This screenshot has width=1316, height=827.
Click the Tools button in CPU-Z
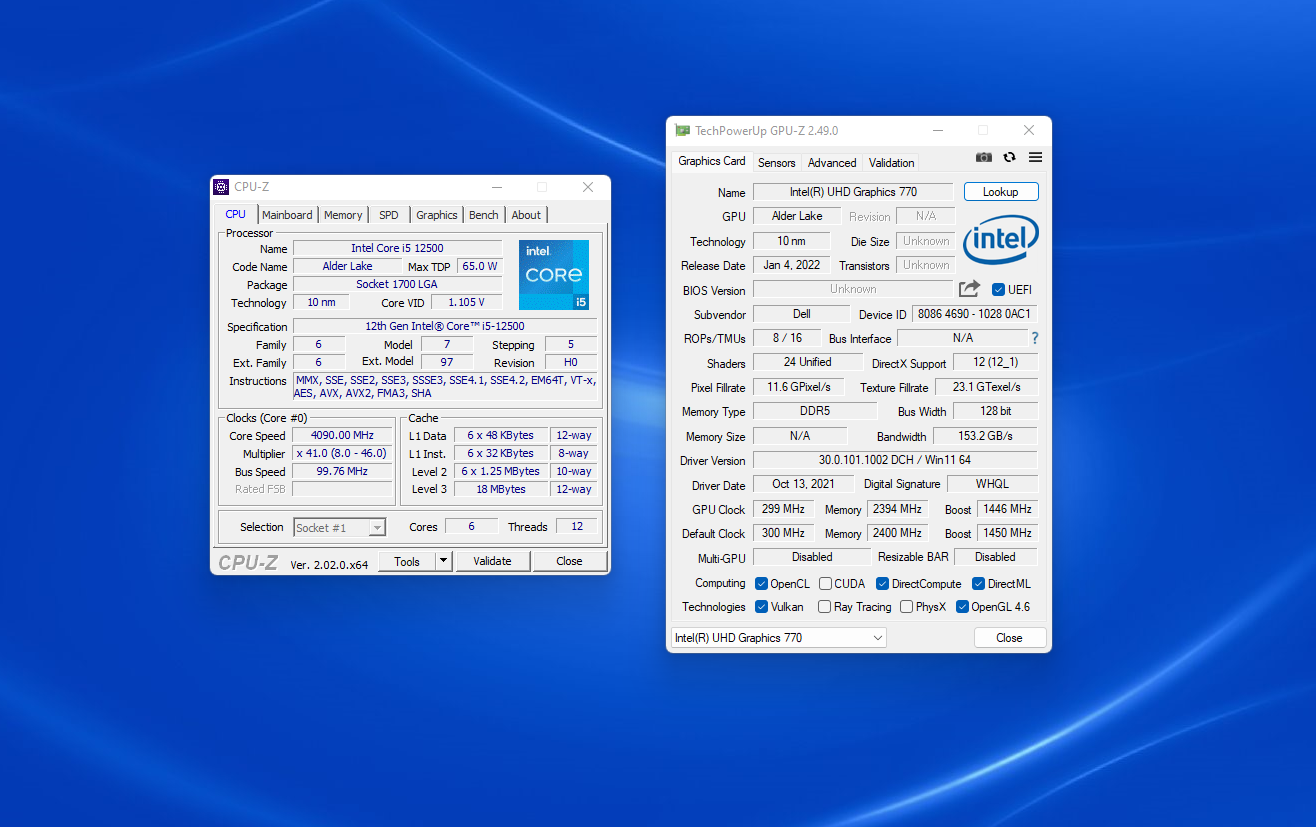(407, 561)
